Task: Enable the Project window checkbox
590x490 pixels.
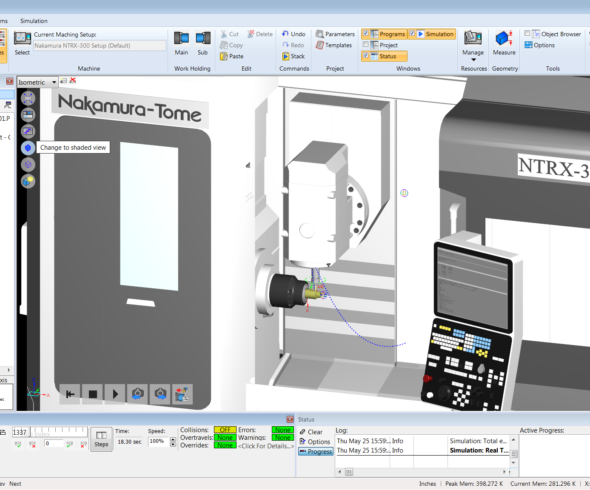Action: click(365, 45)
